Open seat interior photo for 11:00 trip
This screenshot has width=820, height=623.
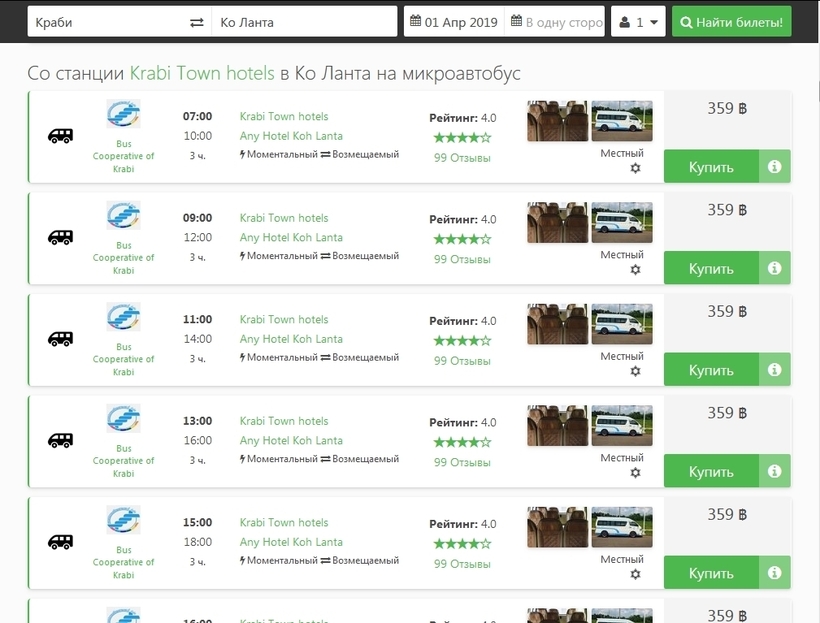coord(557,324)
